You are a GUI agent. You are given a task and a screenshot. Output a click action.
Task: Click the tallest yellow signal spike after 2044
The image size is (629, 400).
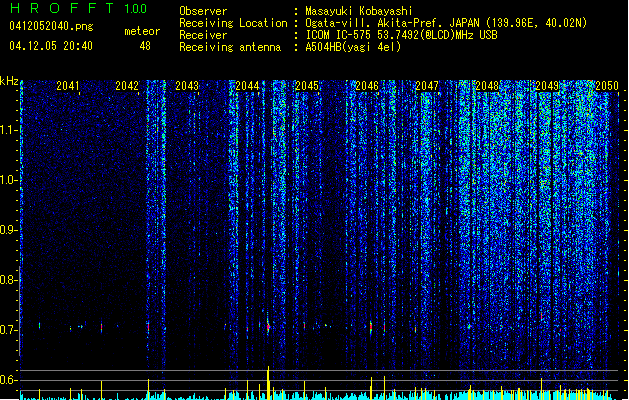[x=268, y=382]
